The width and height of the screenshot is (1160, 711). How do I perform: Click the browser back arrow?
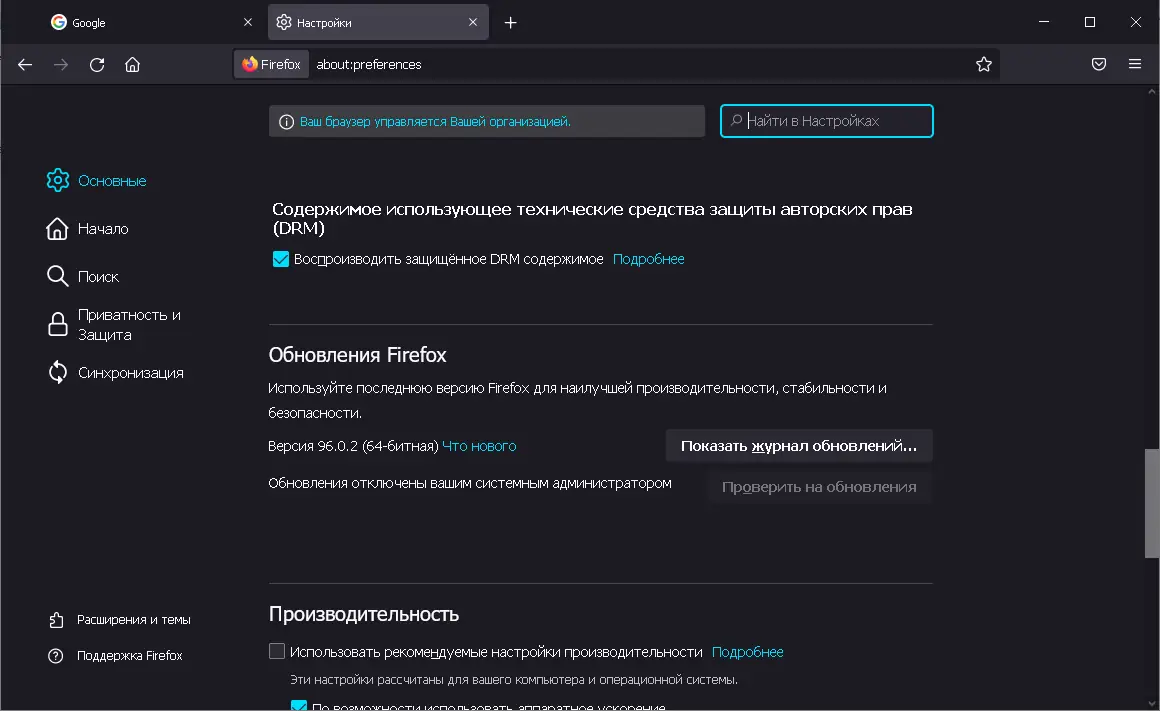coord(26,64)
